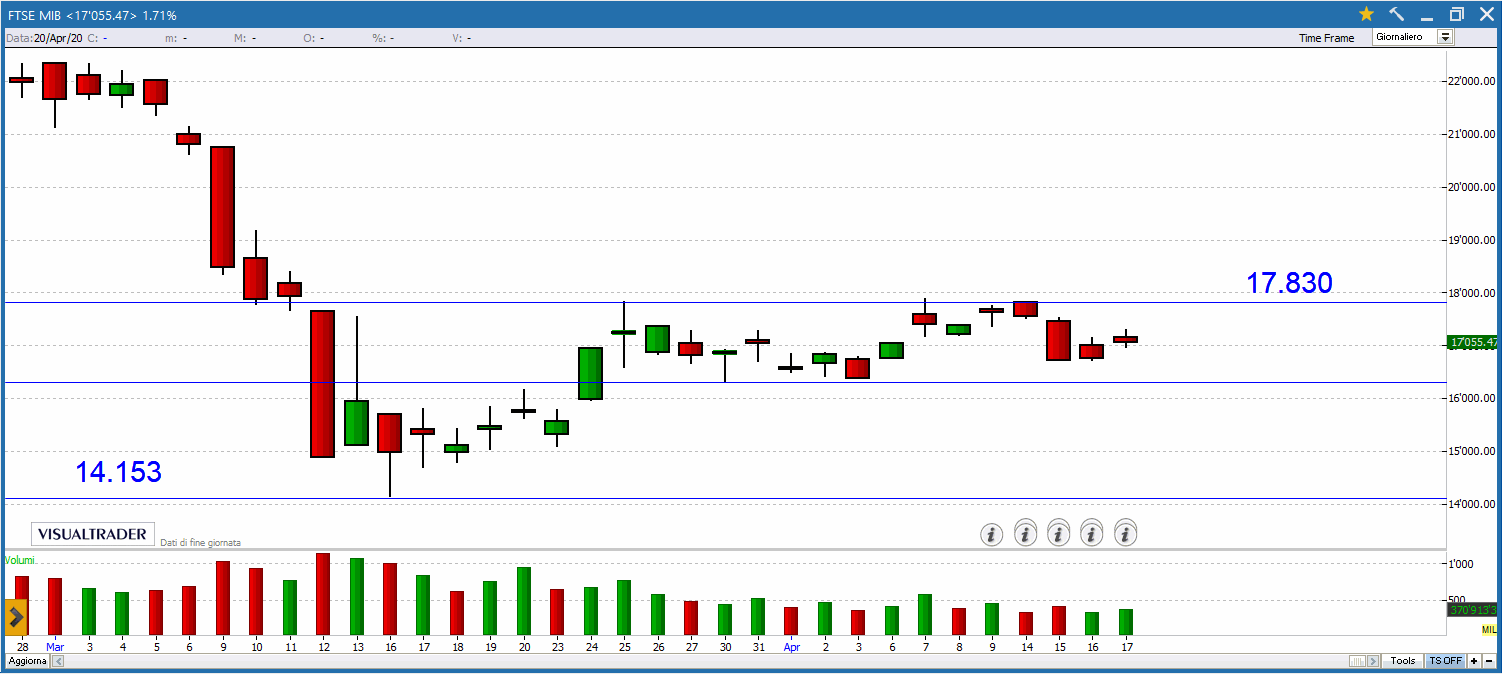Zoom out with the minus button

tap(1488, 661)
